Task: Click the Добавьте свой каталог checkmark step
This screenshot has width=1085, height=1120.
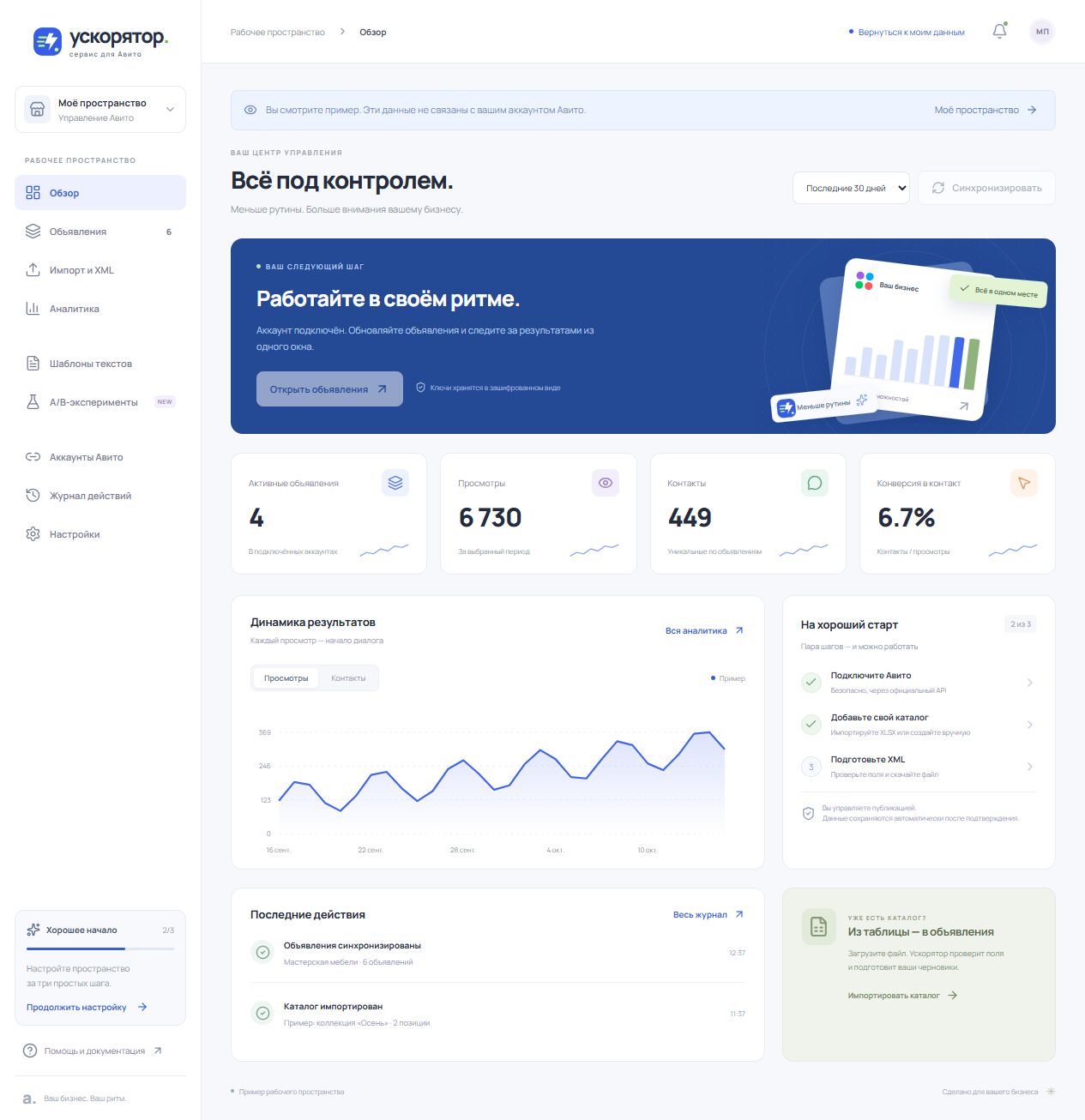Action: pyautogui.click(x=811, y=725)
